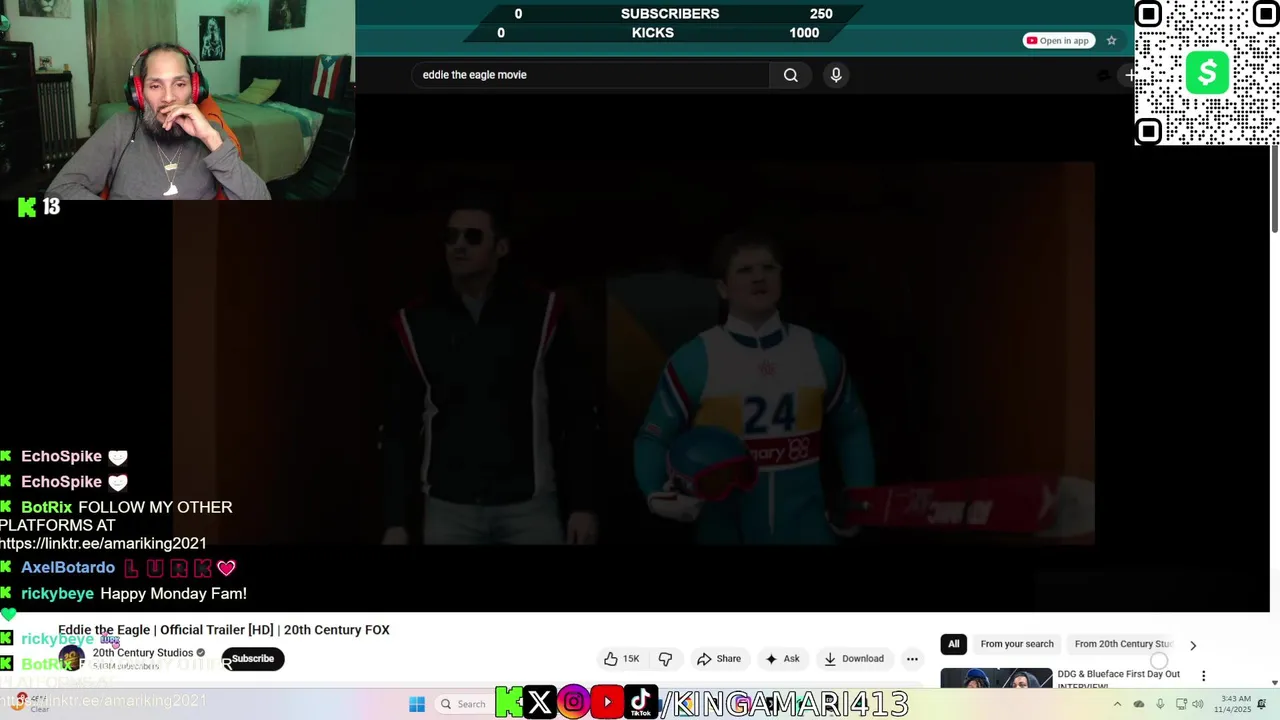Open the Windows taskbar Search box
The width and height of the screenshot is (1280, 720).
pyautogui.click(x=465, y=704)
